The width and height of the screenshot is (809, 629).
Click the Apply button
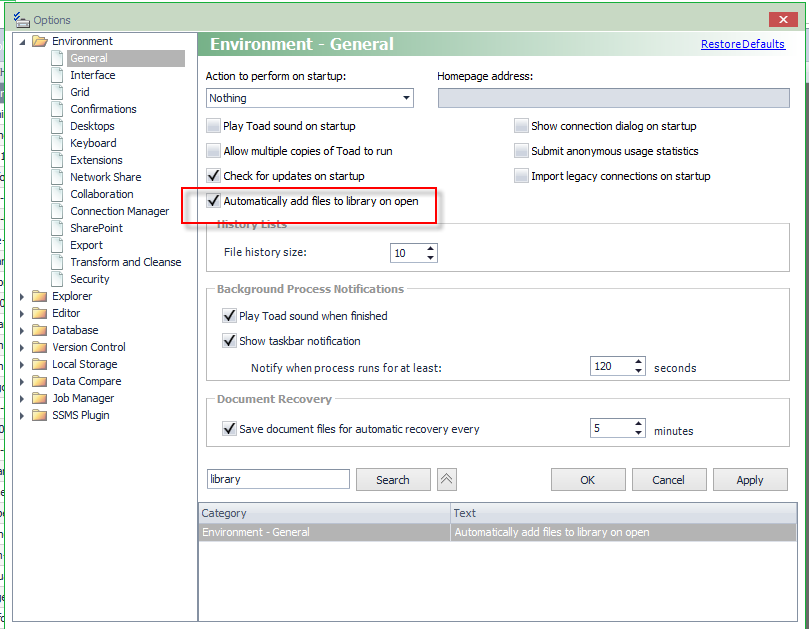pyautogui.click(x=750, y=480)
